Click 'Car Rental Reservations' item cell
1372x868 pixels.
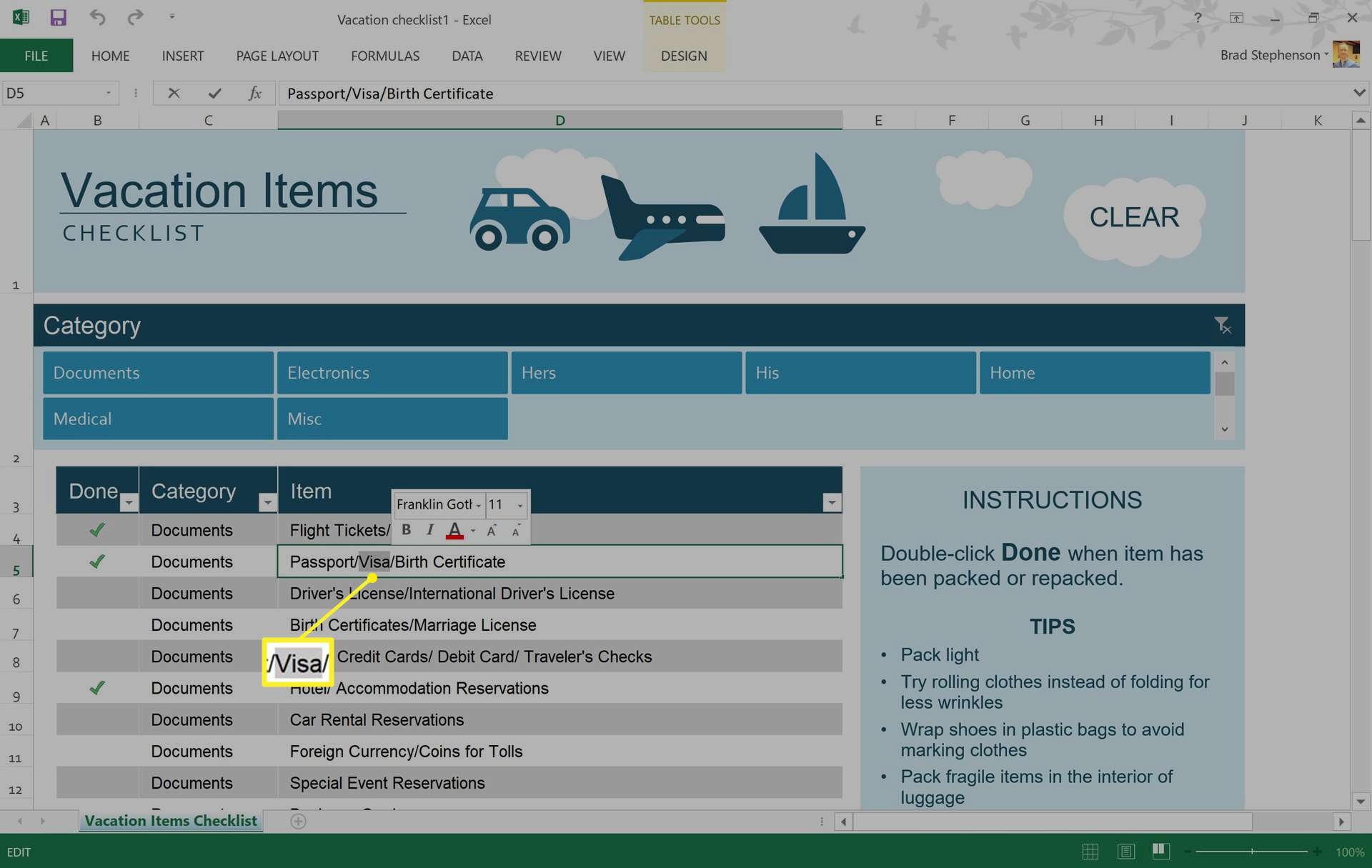tap(560, 719)
